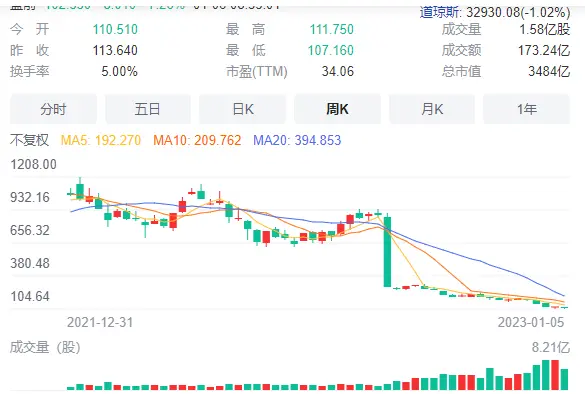Screen dimensions: 585x394
Task: Click the 1208.00 price axis label
Action: [34, 164]
